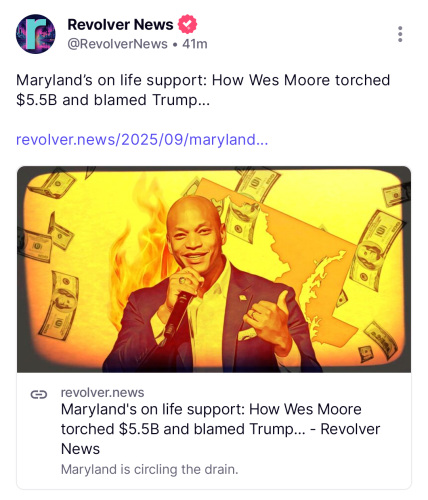Open the @RevolverNews handle

(117, 44)
